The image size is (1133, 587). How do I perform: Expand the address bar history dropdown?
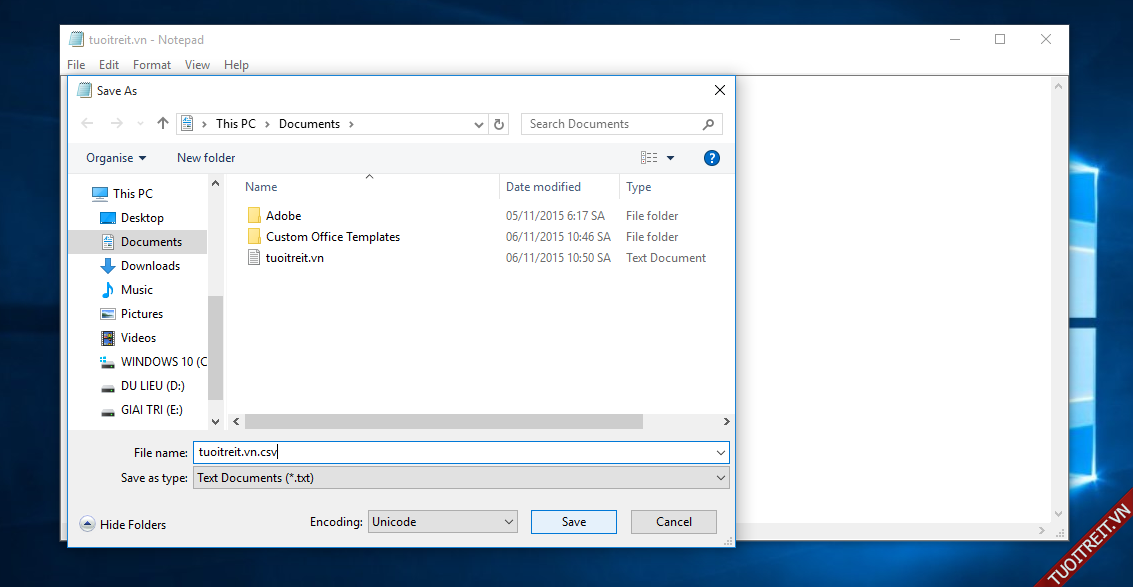(x=479, y=124)
